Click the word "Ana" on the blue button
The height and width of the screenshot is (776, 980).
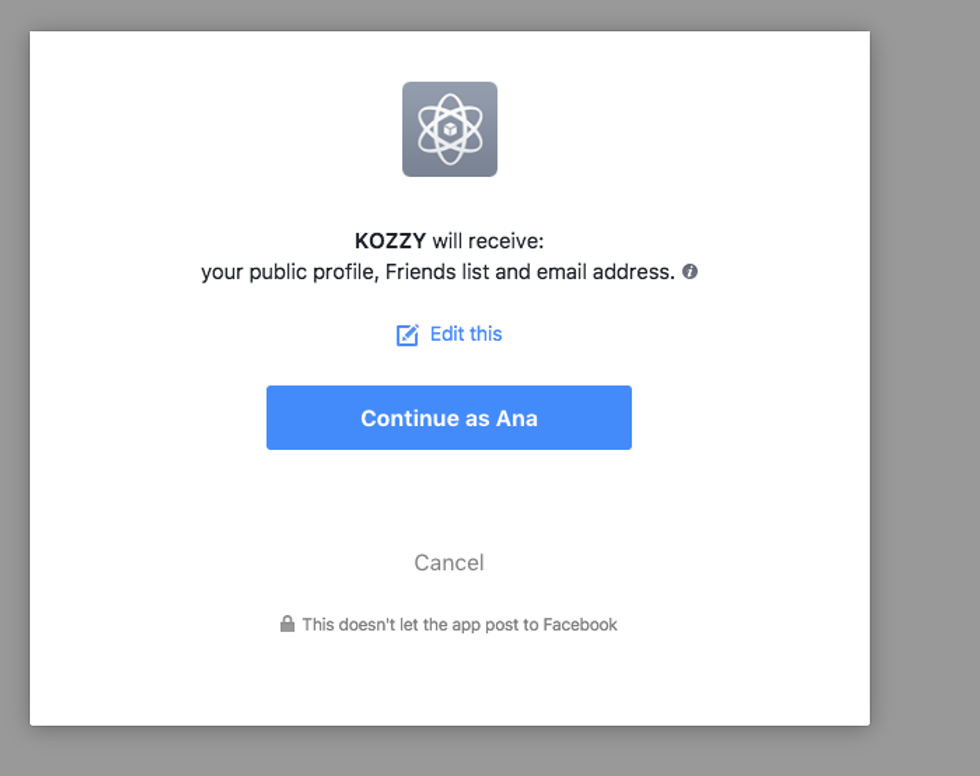pyautogui.click(x=517, y=418)
